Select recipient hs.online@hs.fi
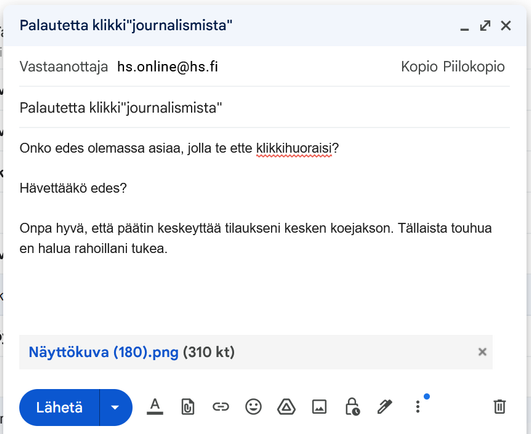The height and width of the screenshot is (434, 531). [x=167, y=66]
